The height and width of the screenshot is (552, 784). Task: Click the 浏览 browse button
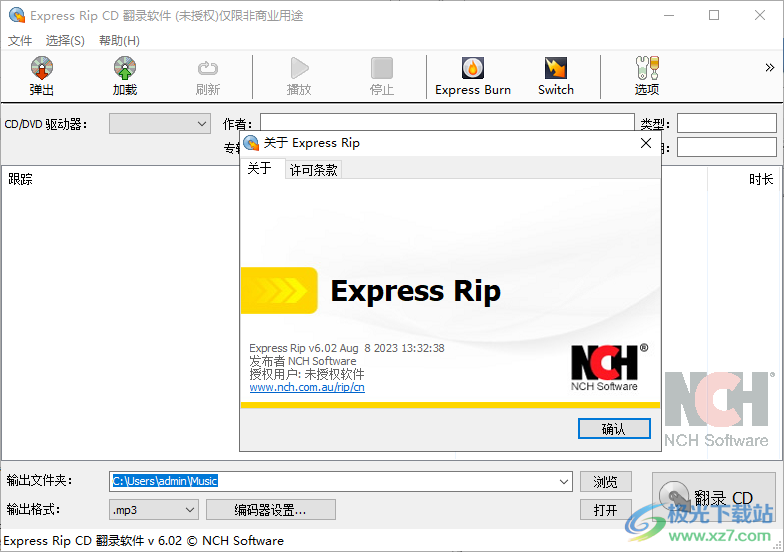click(606, 482)
